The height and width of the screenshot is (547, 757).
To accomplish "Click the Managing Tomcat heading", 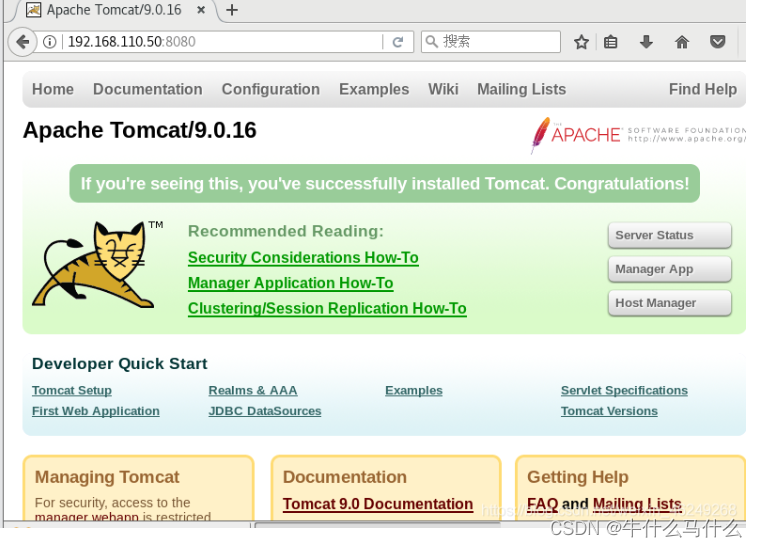I will [x=107, y=477].
